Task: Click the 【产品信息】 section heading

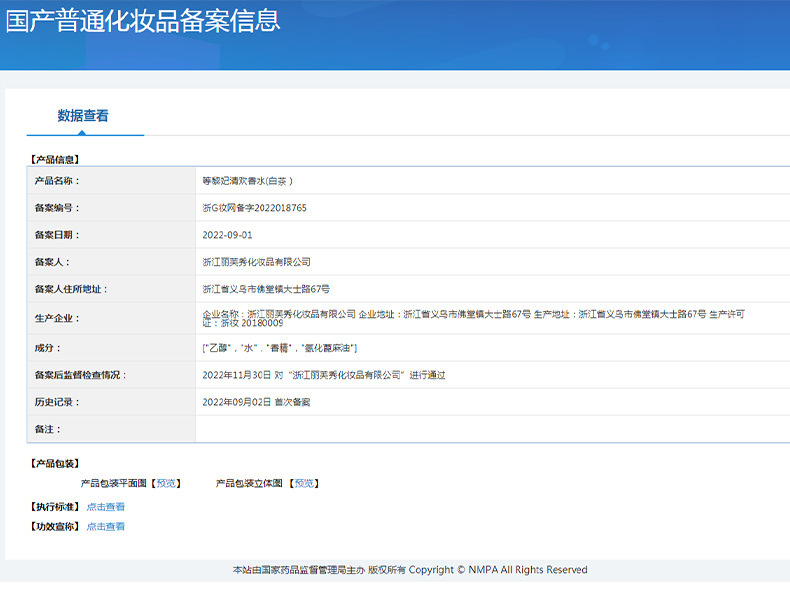Action: [56, 159]
